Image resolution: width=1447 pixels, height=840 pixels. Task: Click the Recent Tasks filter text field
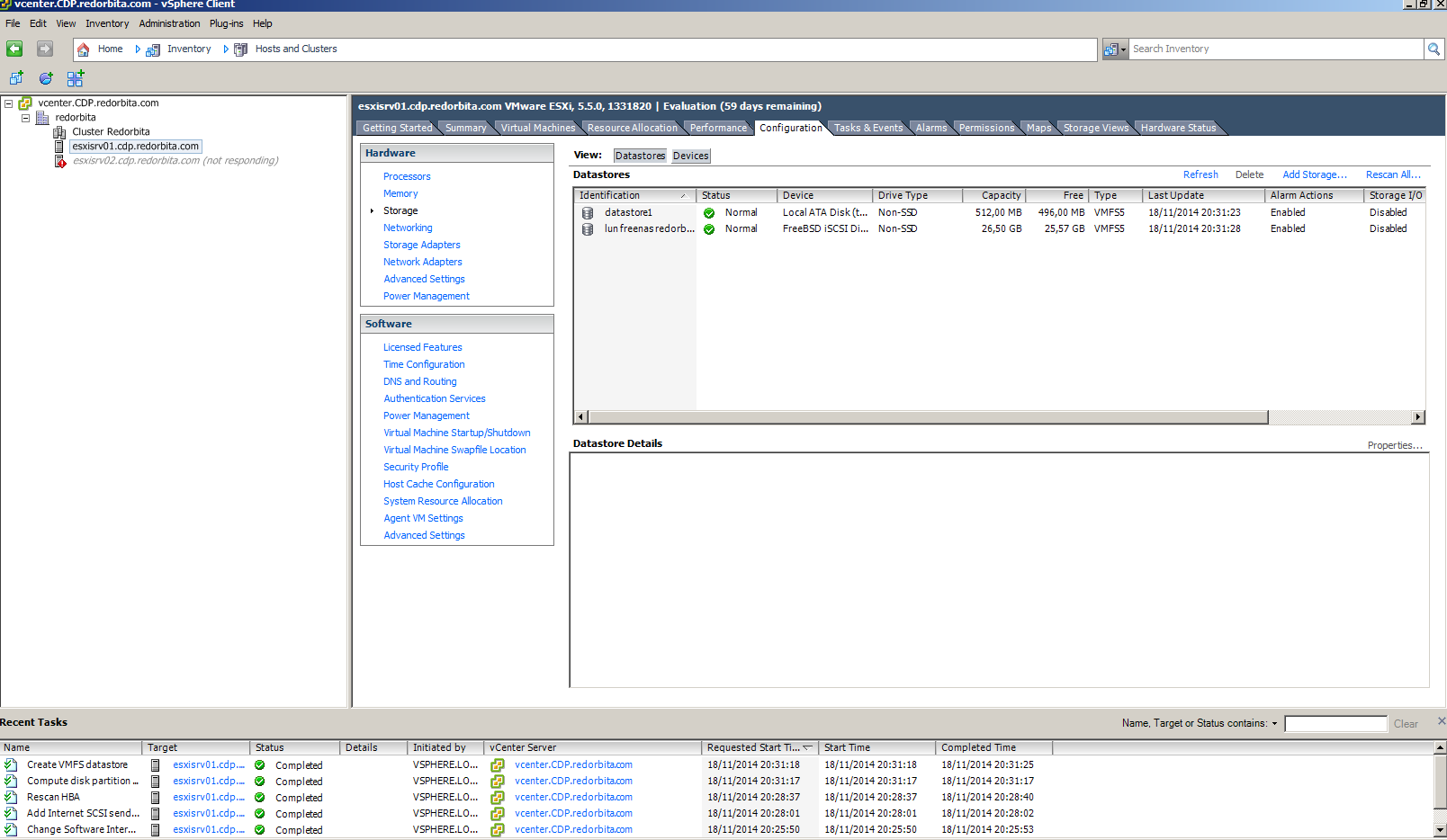(x=1335, y=724)
